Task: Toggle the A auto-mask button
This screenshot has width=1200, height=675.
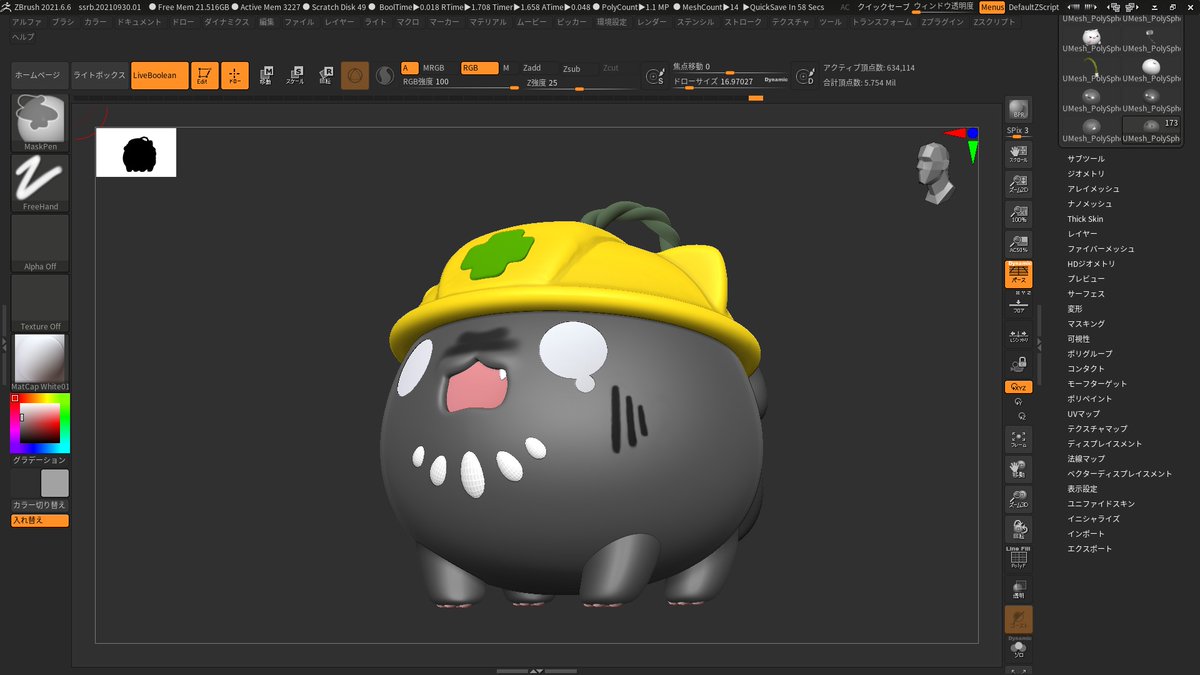Action: [409, 68]
